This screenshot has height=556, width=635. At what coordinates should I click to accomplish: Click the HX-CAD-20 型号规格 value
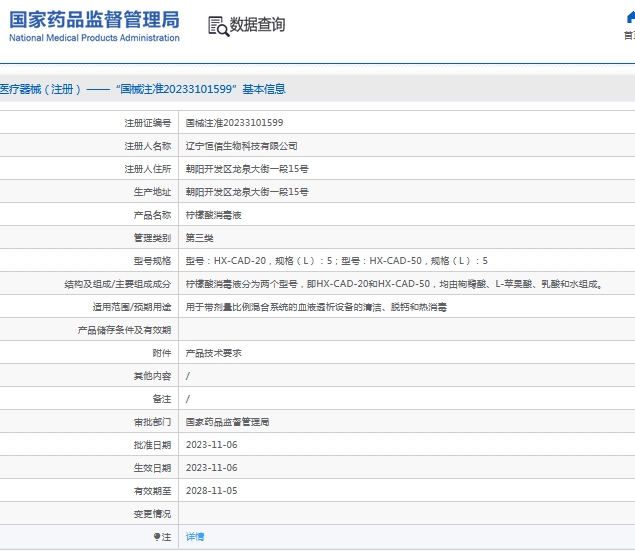point(337,261)
